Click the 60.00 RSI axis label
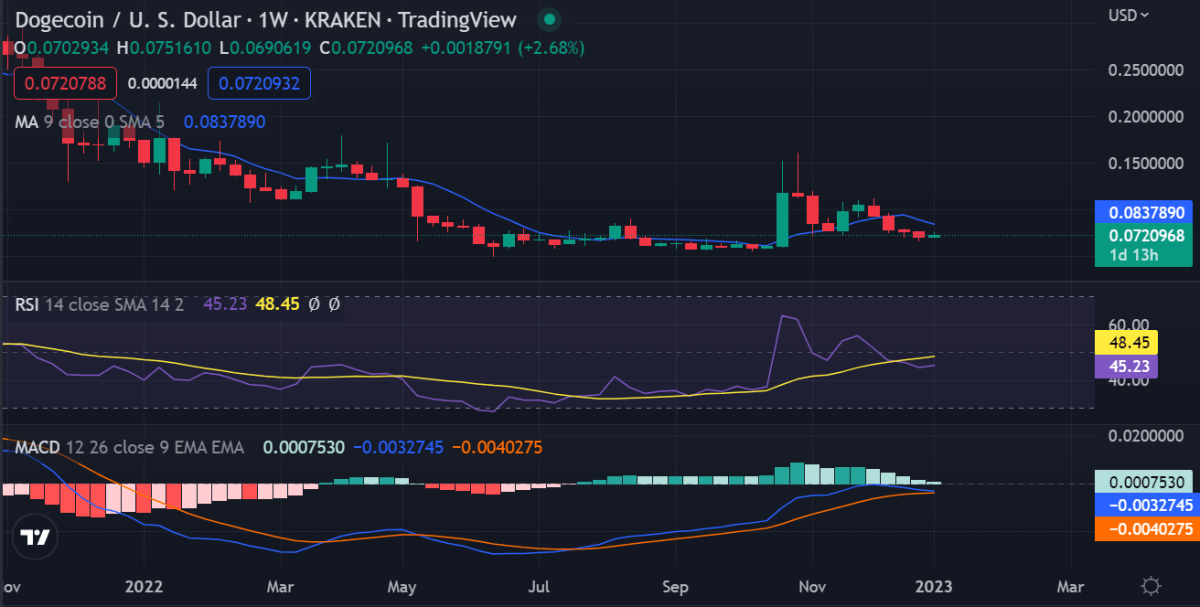The image size is (1200, 607). 1127,325
